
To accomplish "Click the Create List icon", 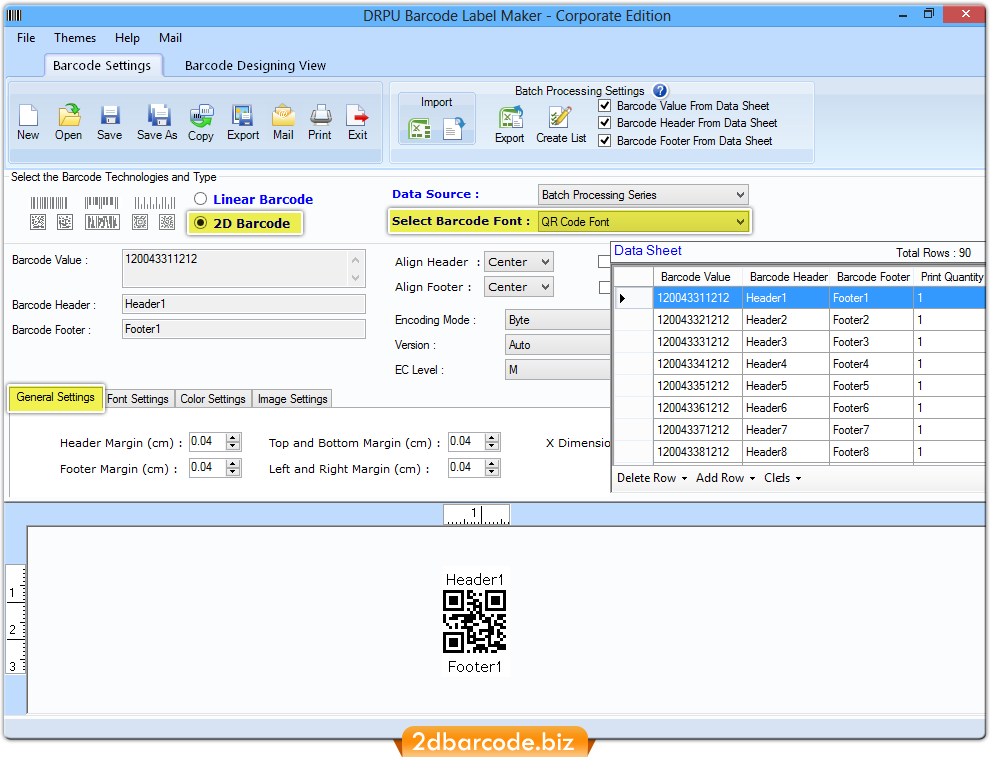I will (x=560, y=117).
